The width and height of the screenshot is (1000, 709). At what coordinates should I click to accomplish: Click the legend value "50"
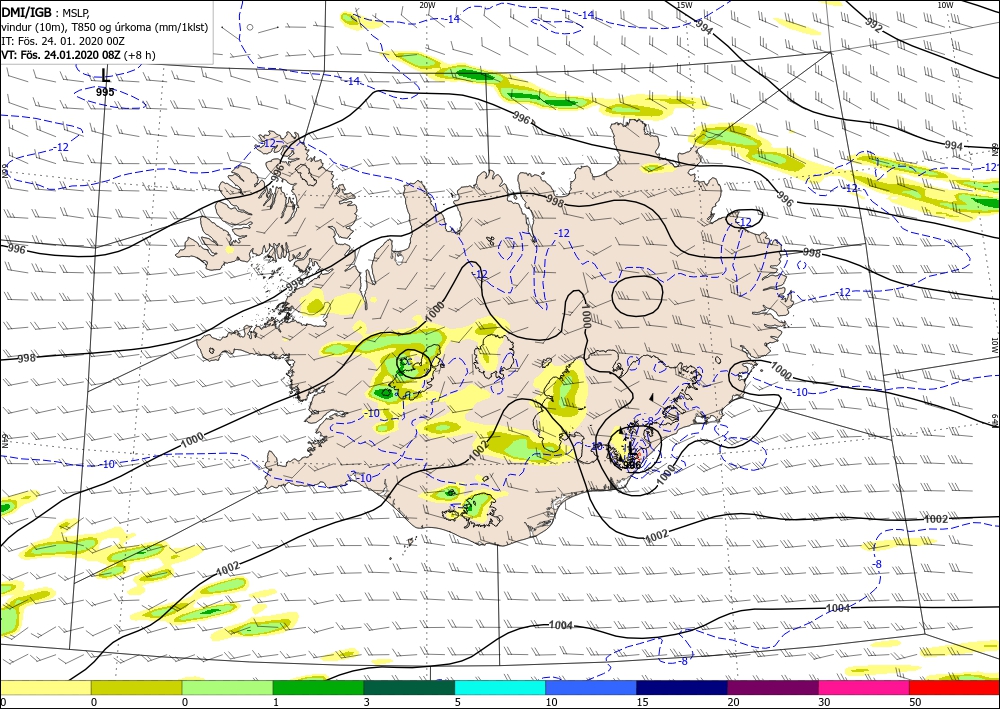(915, 703)
